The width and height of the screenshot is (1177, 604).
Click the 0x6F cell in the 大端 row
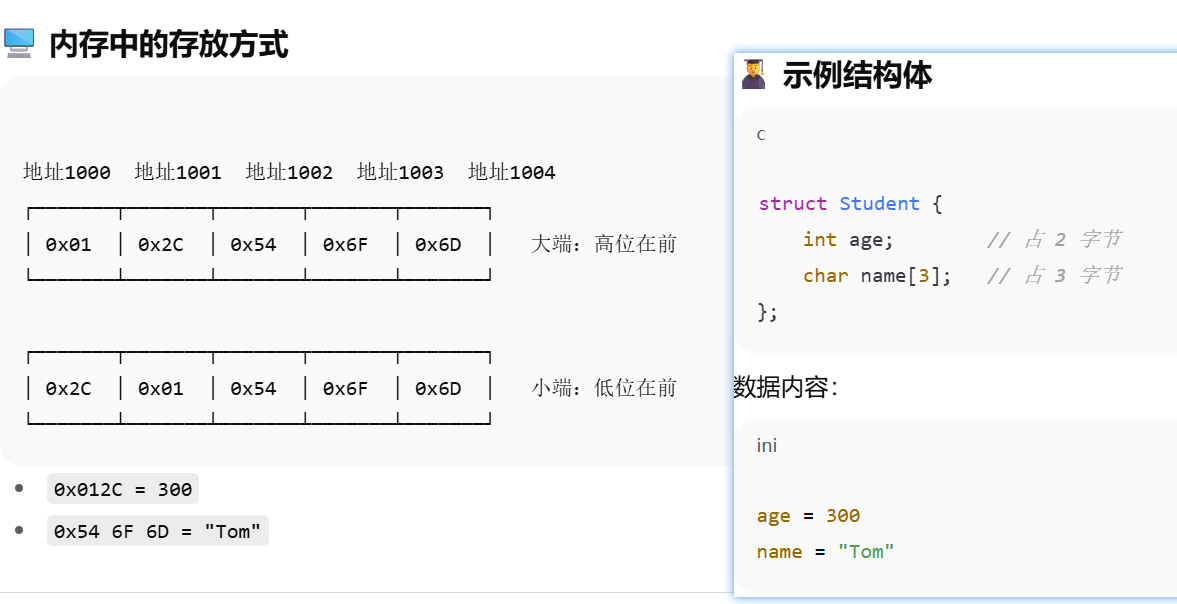point(346,245)
